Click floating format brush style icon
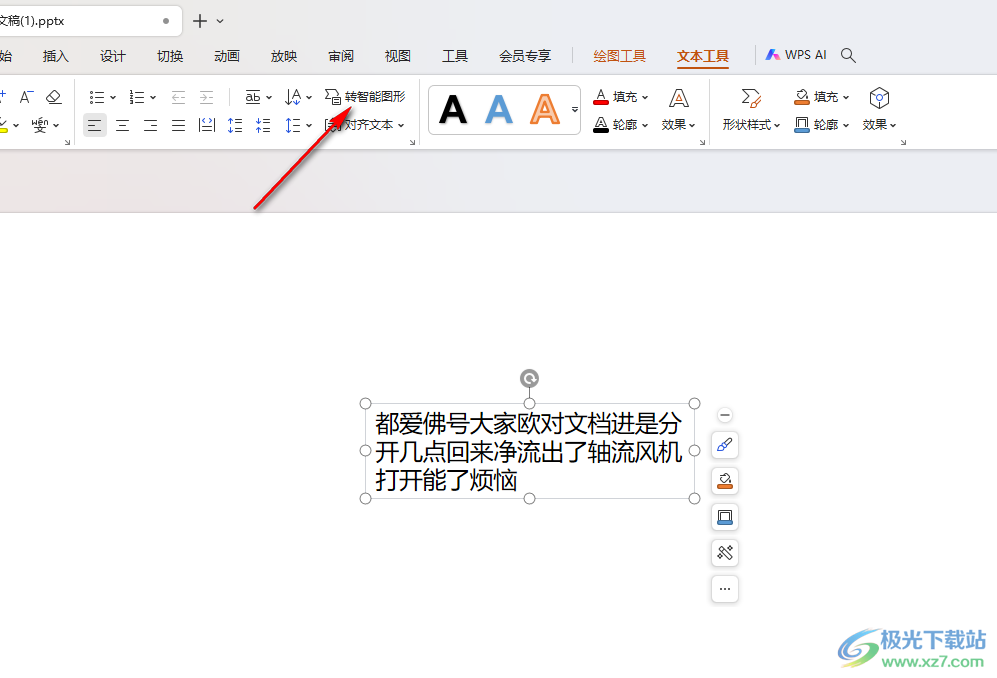This screenshot has height=678, width=997. tap(724, 445)
